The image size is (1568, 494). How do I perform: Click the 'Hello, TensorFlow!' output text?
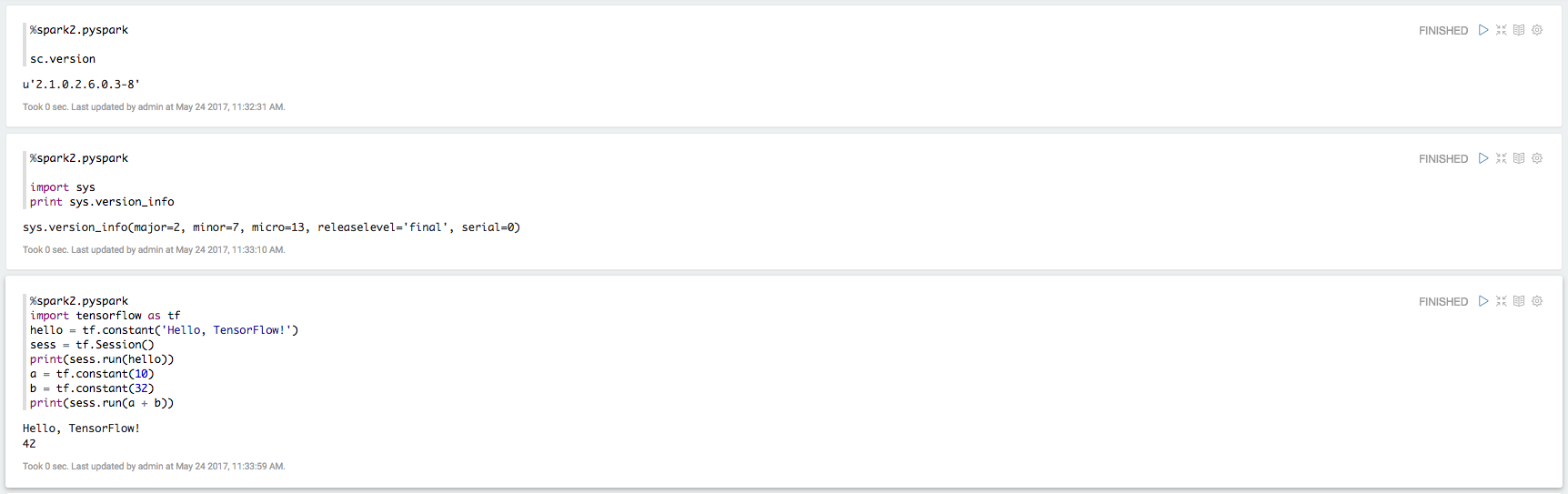click(81, 428)
